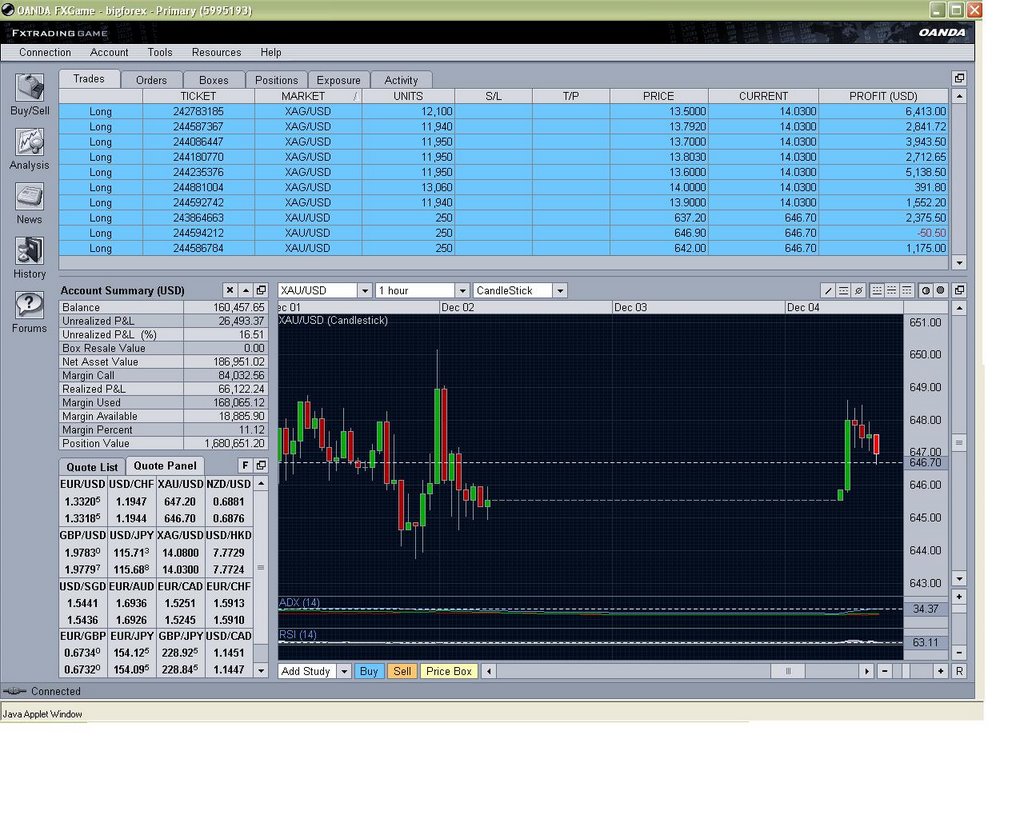Select the Quote Panel tab

(x=165, y=466)
